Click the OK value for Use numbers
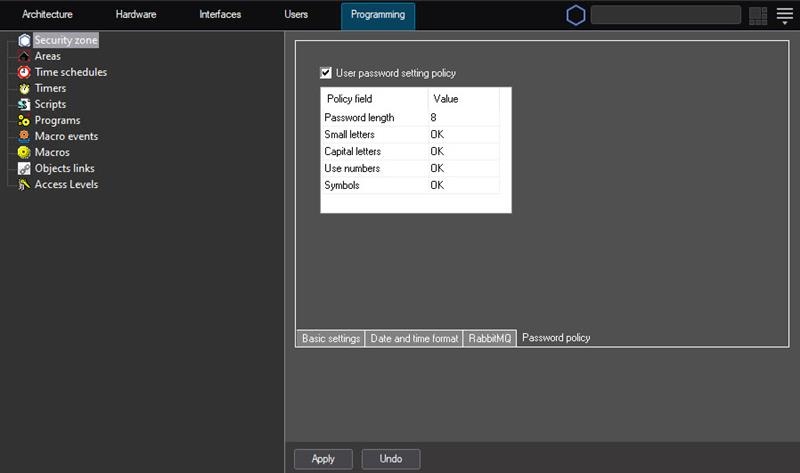Image resolution: width=800 pixels, height=473 pixels. [x=437, y=168]
